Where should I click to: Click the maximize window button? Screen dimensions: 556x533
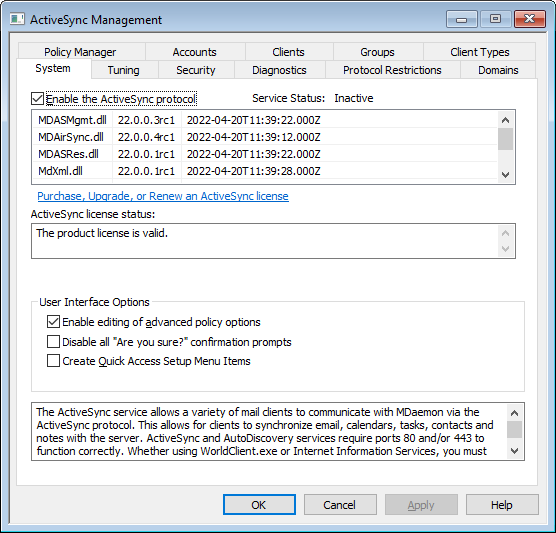pos(495,19)
